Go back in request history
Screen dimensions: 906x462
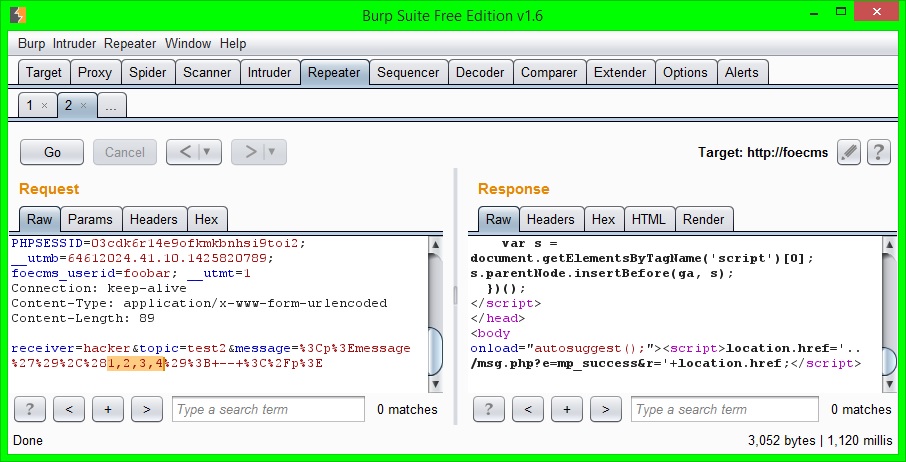(x=185, y=152)
